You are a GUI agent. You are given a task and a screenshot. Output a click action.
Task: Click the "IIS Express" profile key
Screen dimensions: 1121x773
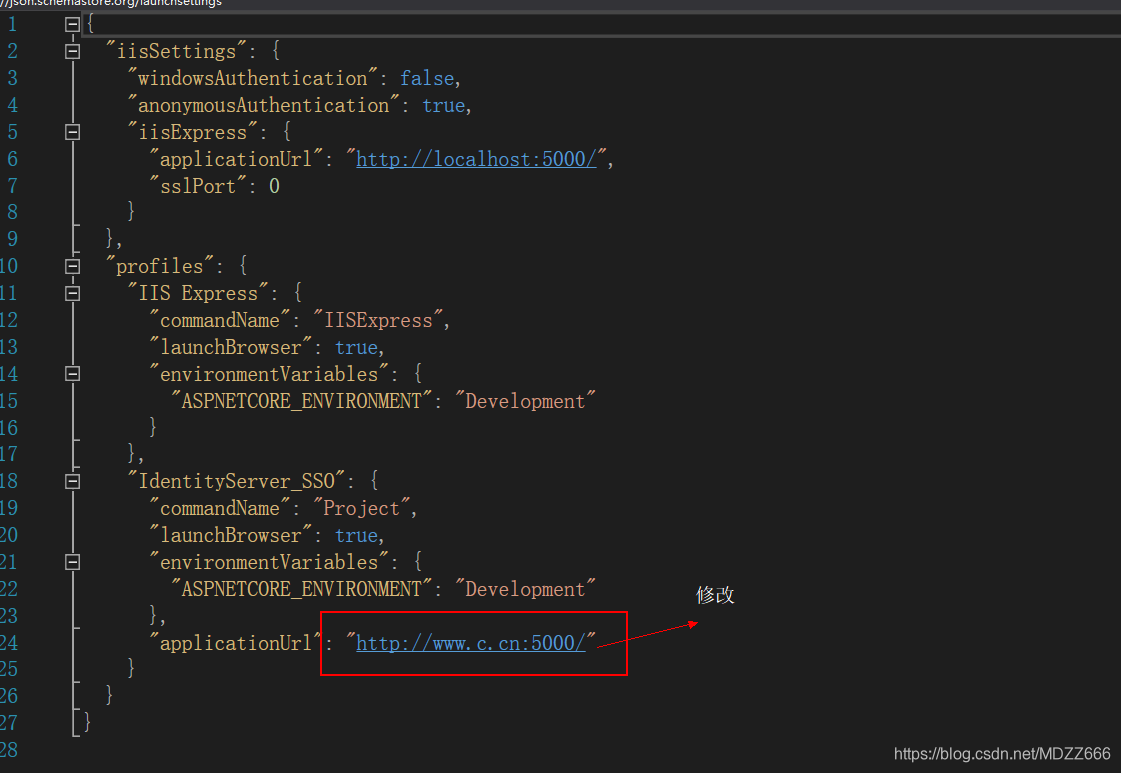pos(197,293)
